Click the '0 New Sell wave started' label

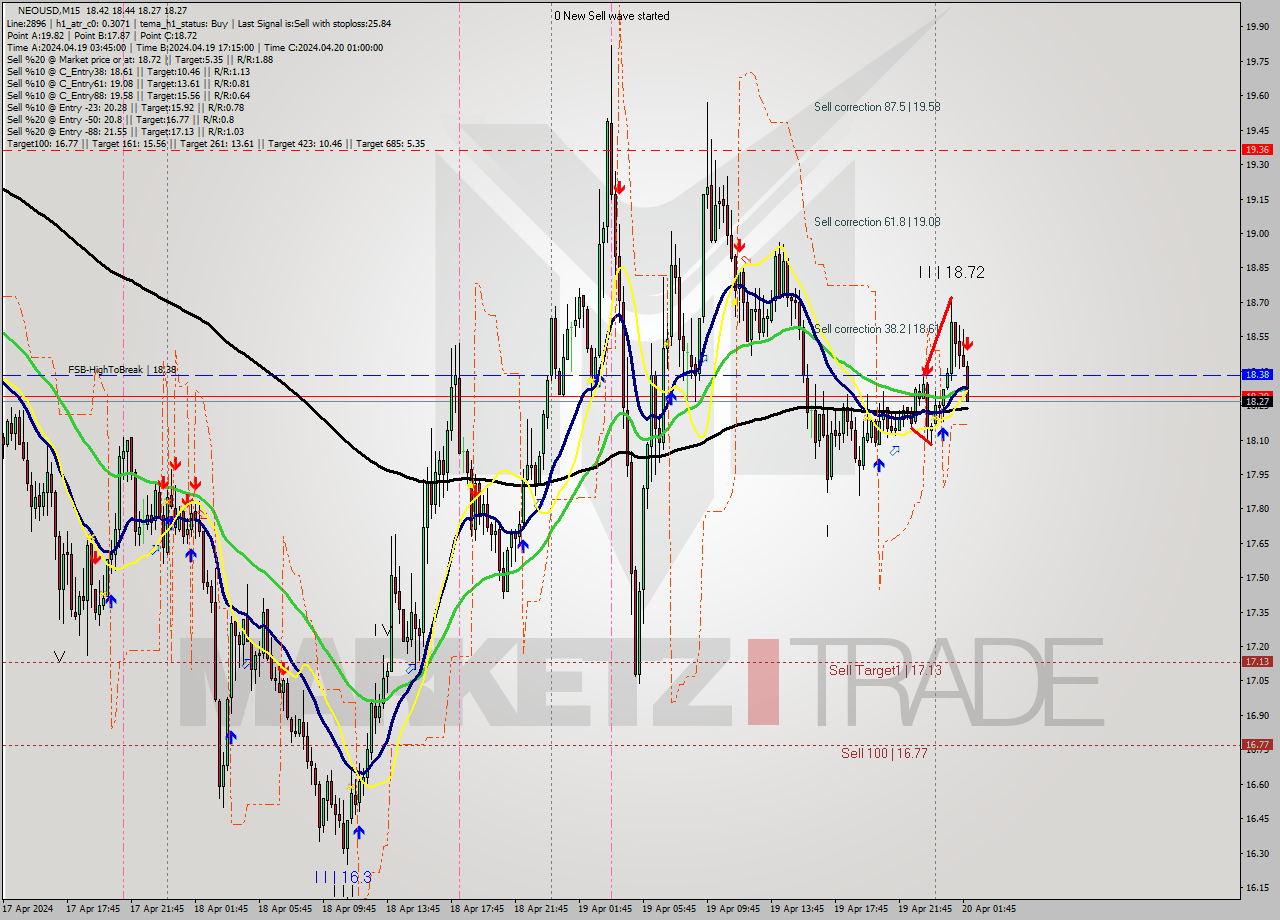pyautogui.click(x=612, y=16)
